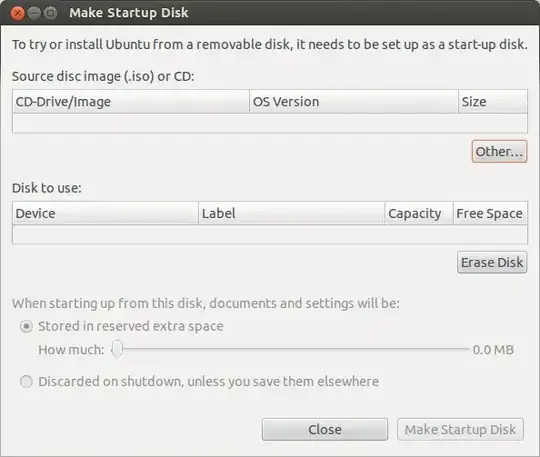This screenshot has height=457, width=540.
Task: Click the Other... button to choose image
Action: [499, 151]
